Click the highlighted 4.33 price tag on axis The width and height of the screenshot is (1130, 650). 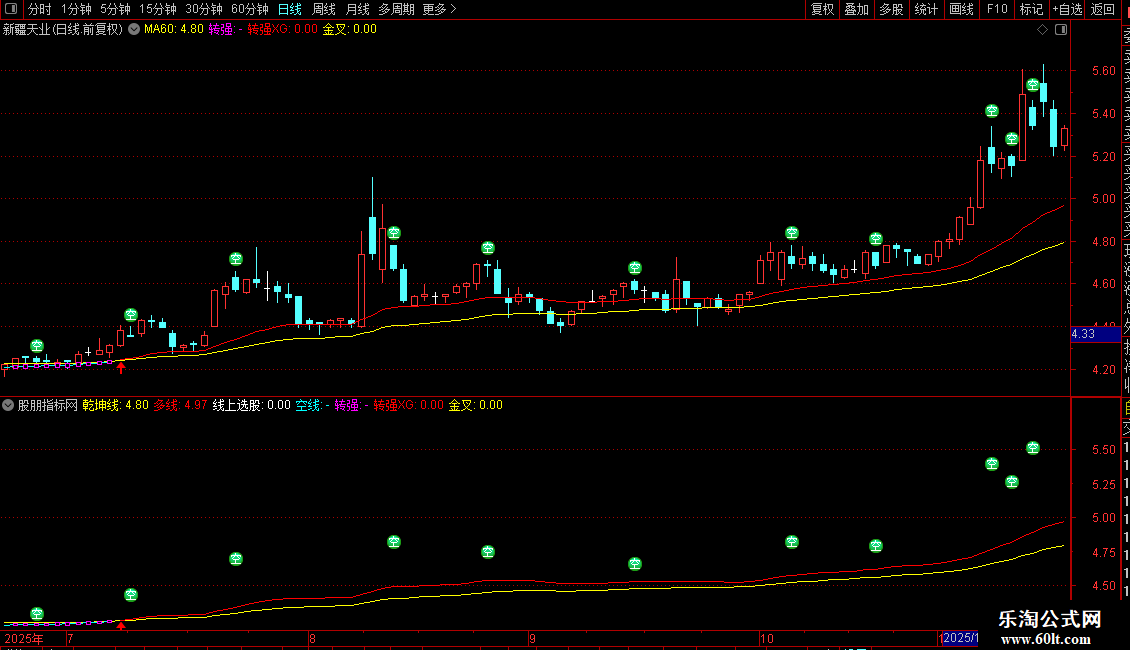click(x=1095, y=334)
